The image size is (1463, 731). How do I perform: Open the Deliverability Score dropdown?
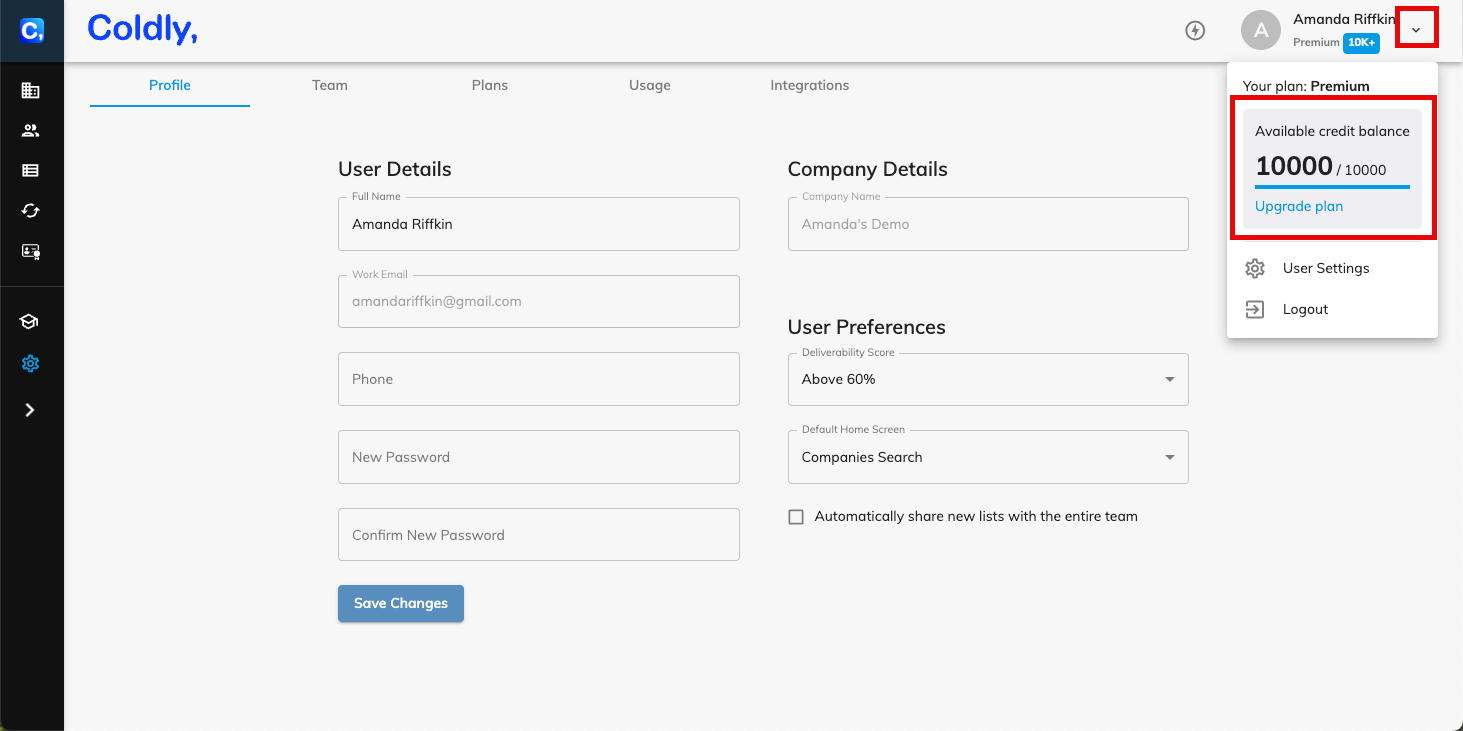(988, 380)
